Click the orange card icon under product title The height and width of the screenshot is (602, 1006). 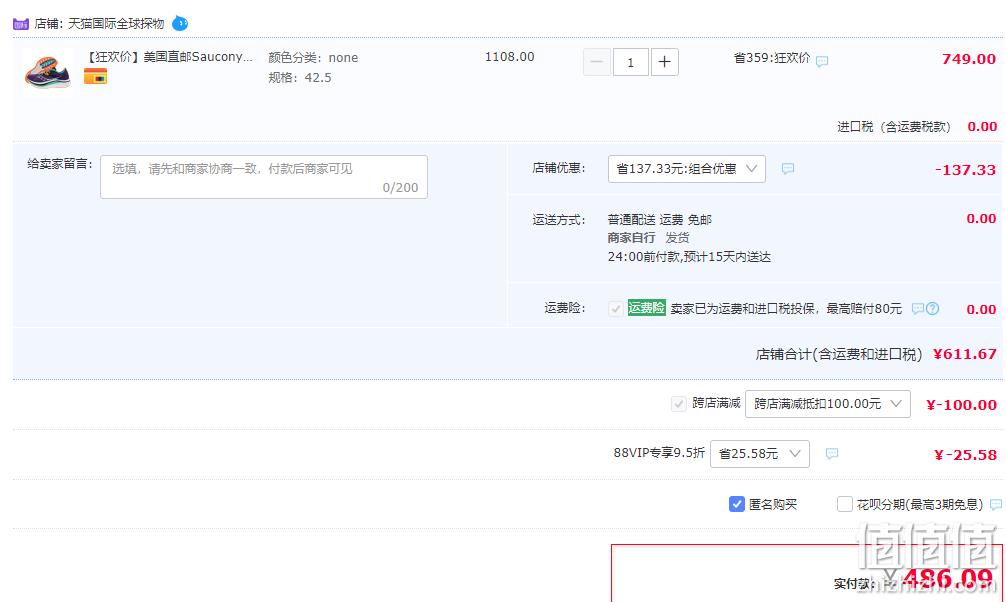pos(95,76)
